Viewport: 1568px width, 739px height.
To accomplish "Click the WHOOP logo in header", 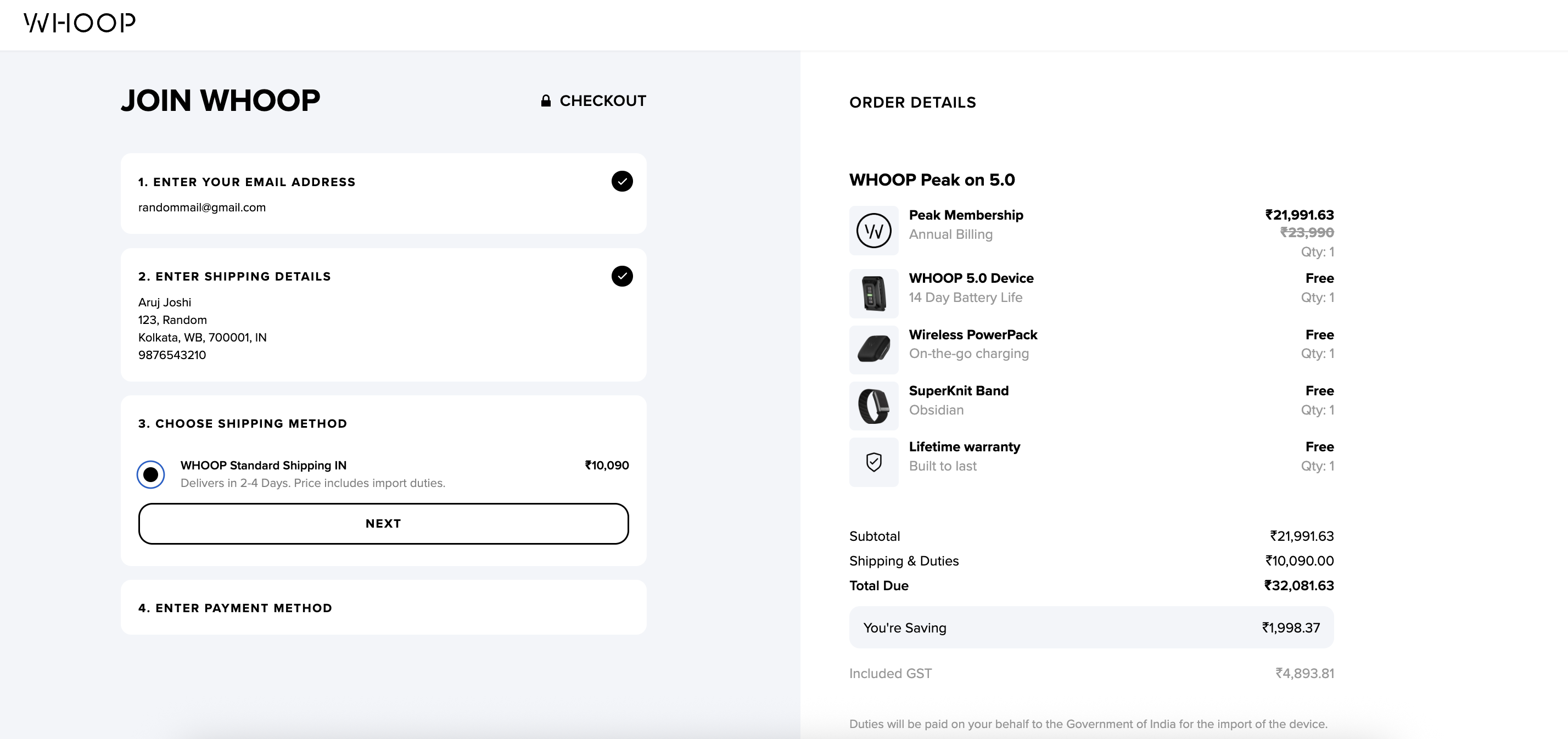I will pyautogui.click(x=80, y=23).
